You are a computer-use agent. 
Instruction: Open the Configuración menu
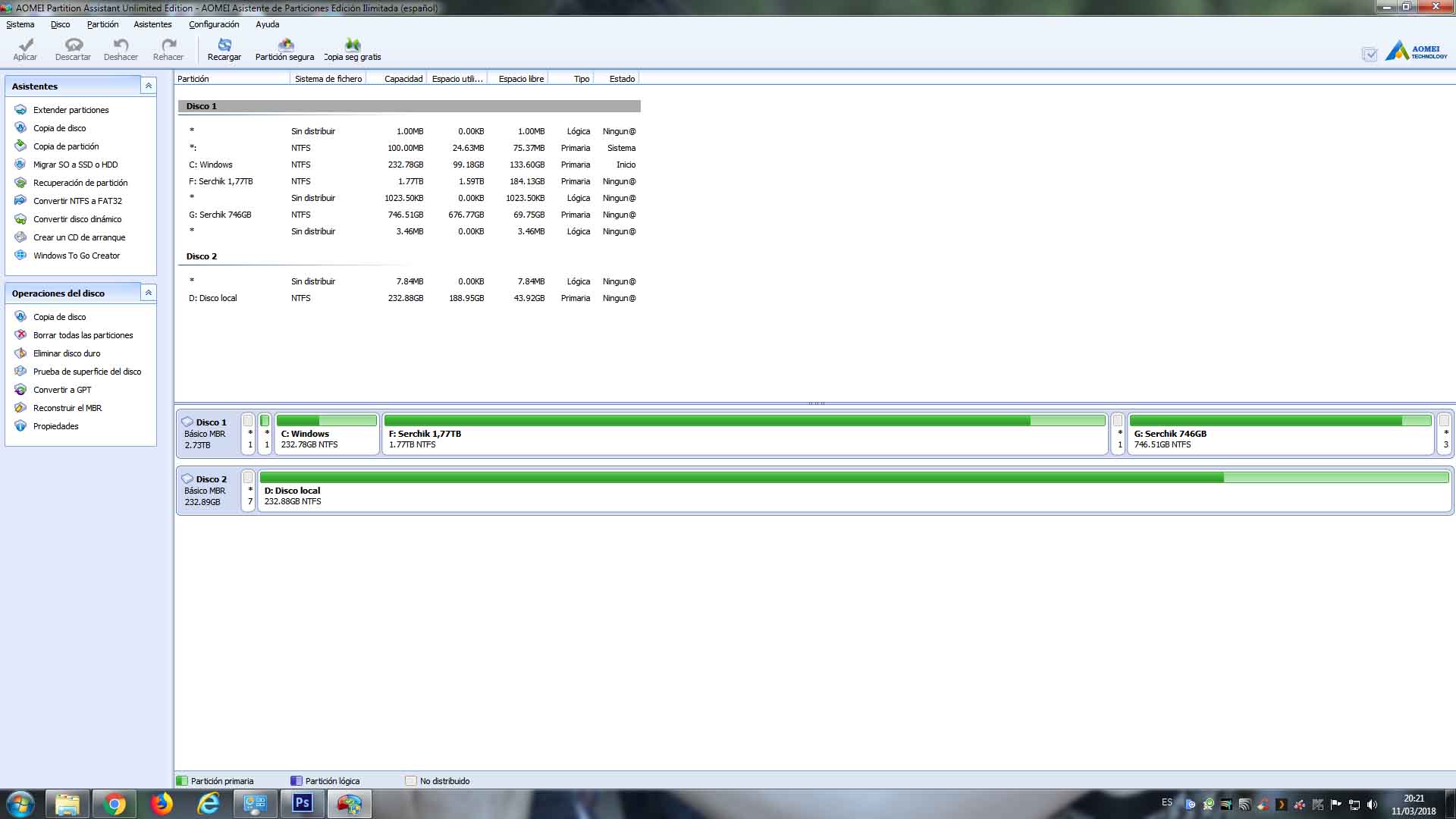pyautogui.click(x=214, y=24)
